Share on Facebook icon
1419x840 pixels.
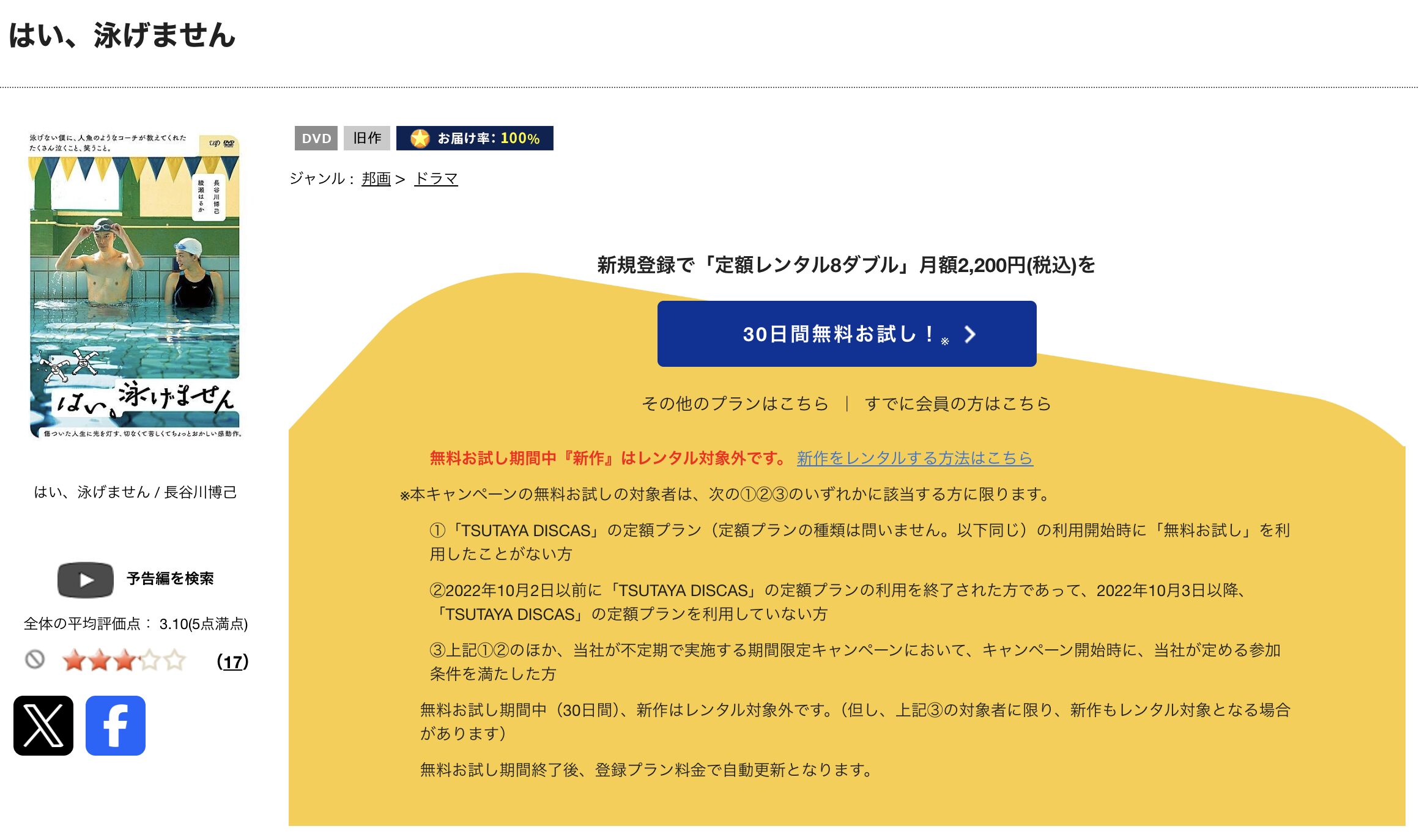point(116,726)
